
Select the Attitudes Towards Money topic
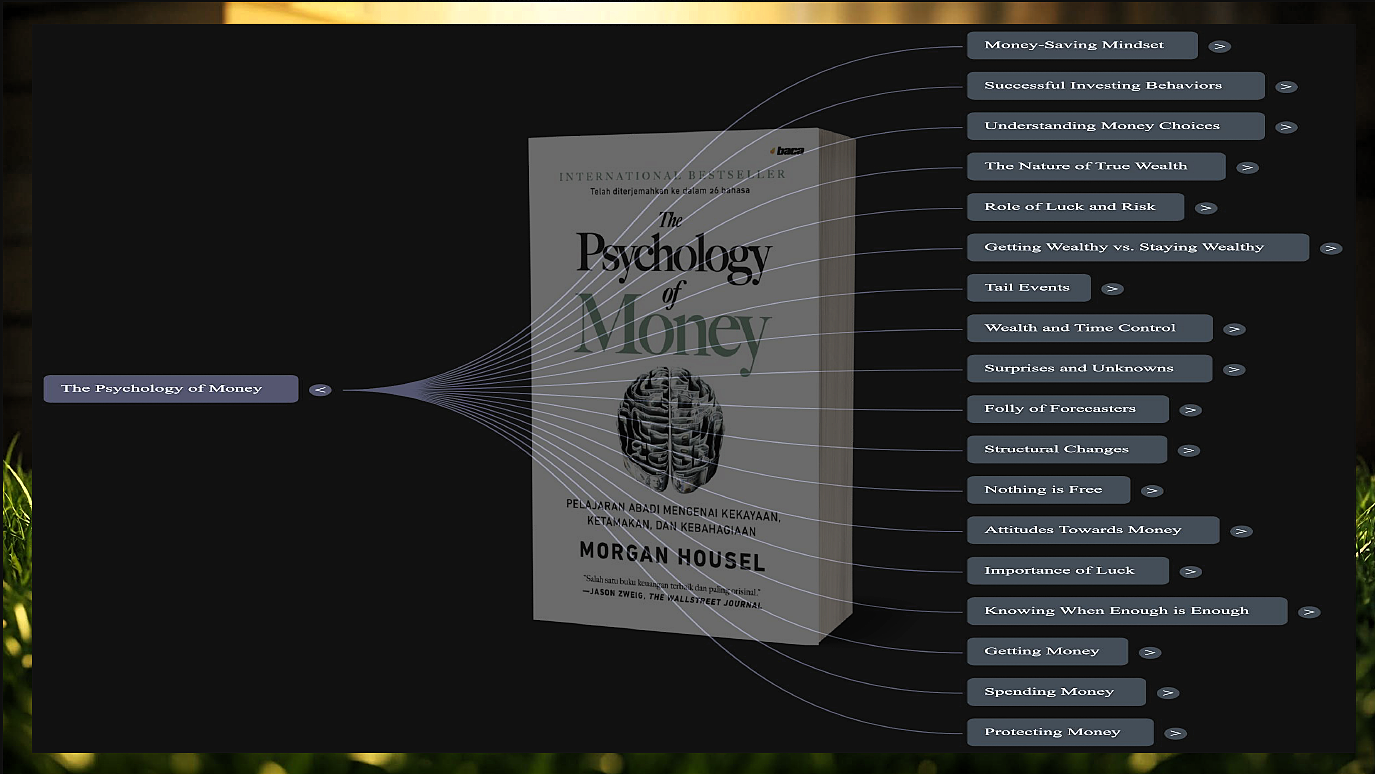[1093, 530]
